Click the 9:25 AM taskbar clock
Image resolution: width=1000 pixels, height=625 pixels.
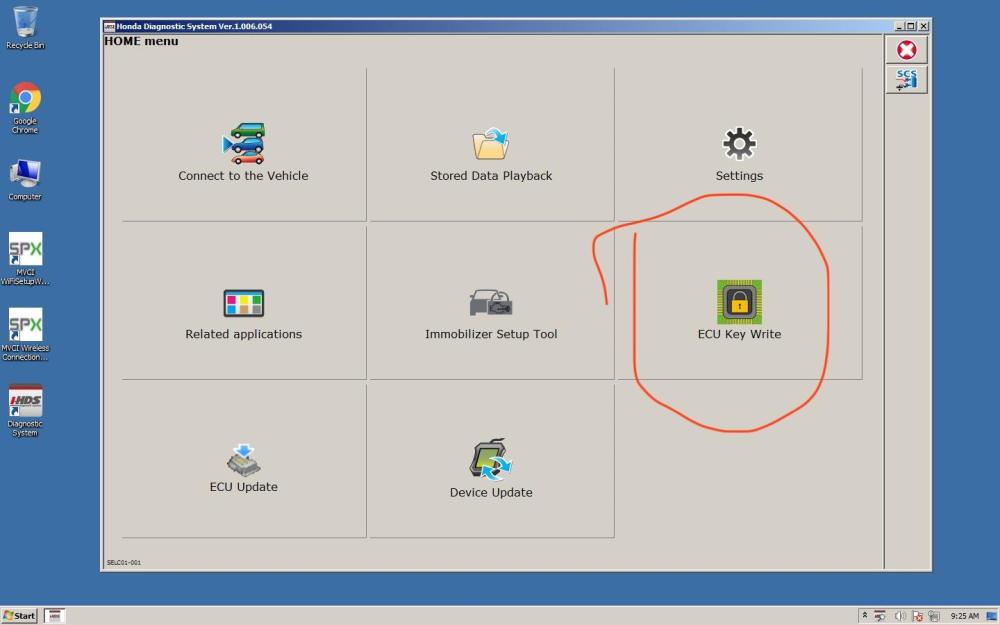(x=964, y=616)
